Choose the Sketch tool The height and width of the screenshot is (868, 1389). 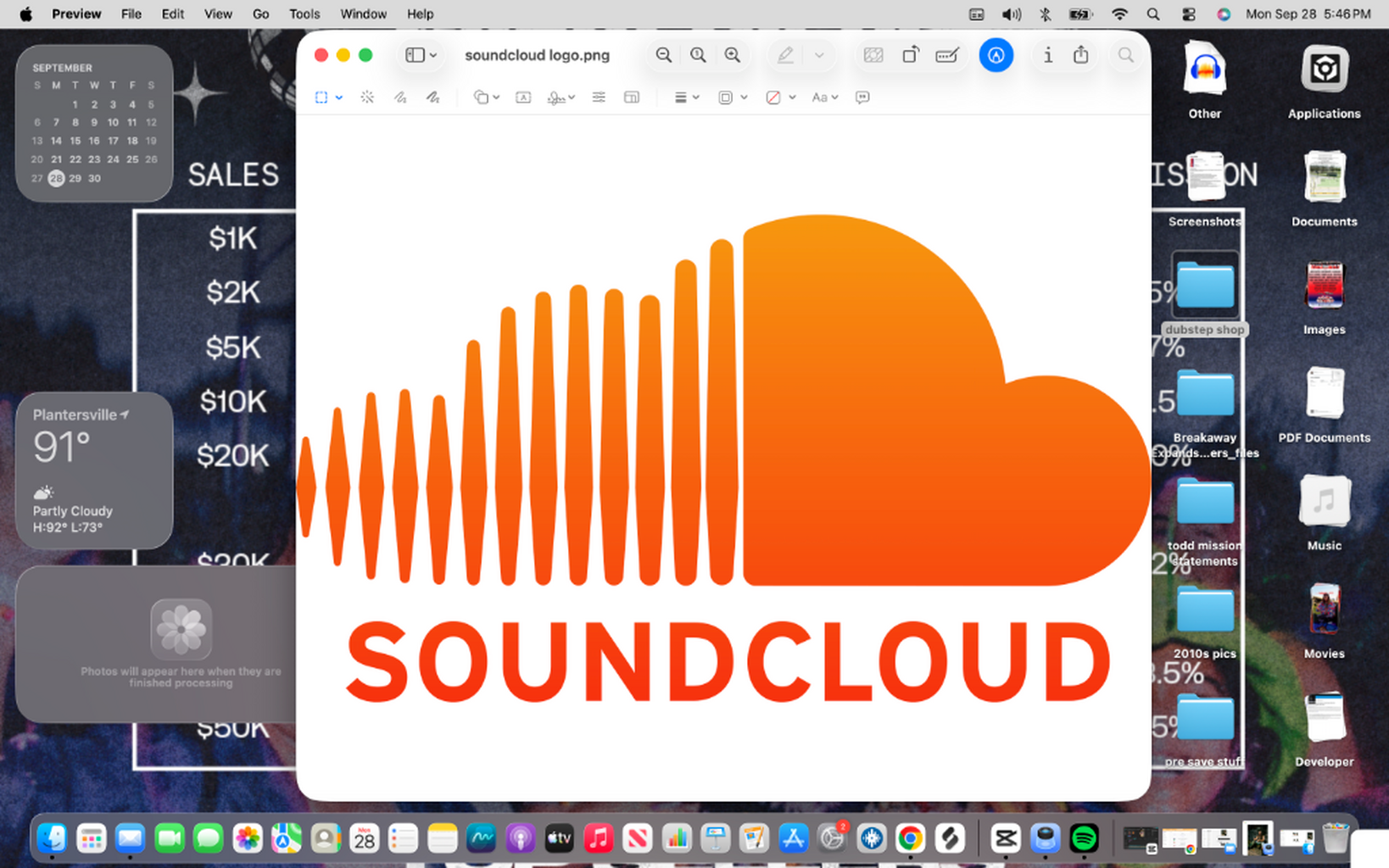(400, 97)
